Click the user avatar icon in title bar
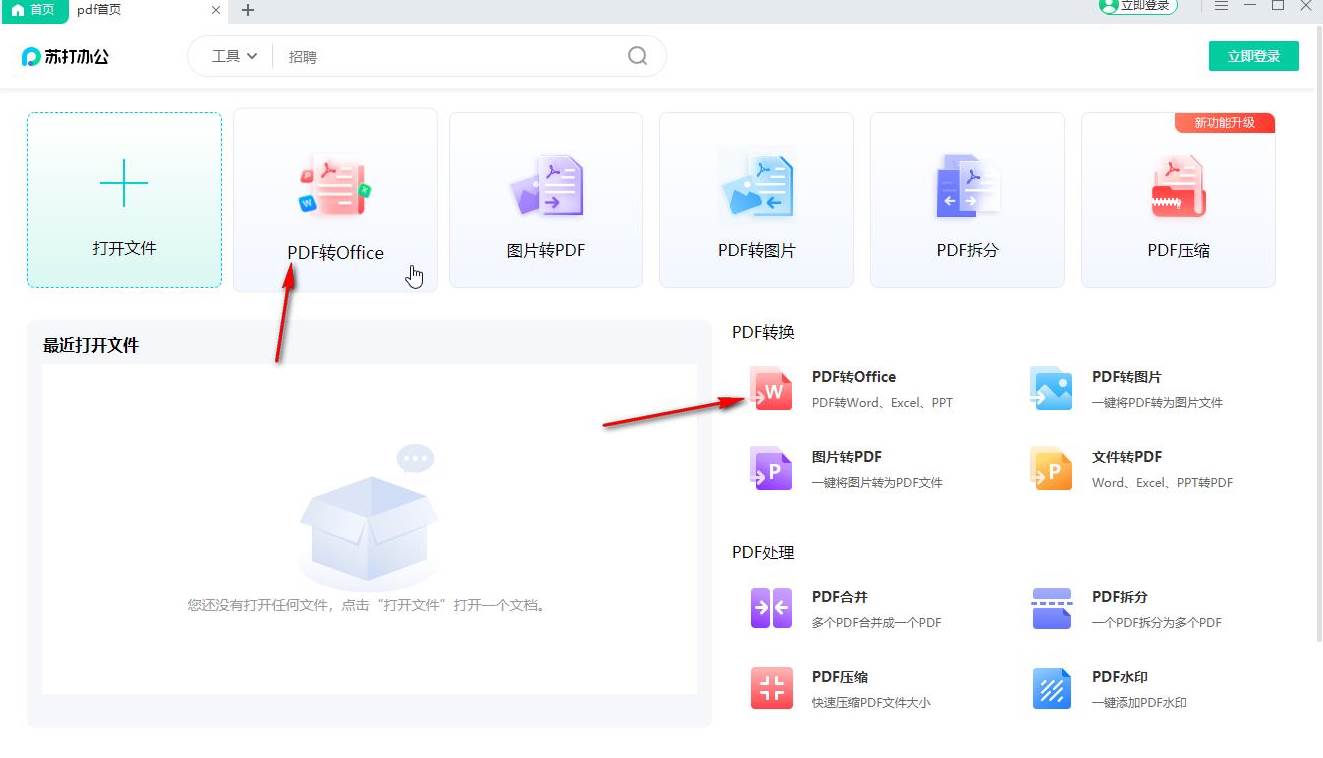The image size is (1323, 758). click(1109, 6)
